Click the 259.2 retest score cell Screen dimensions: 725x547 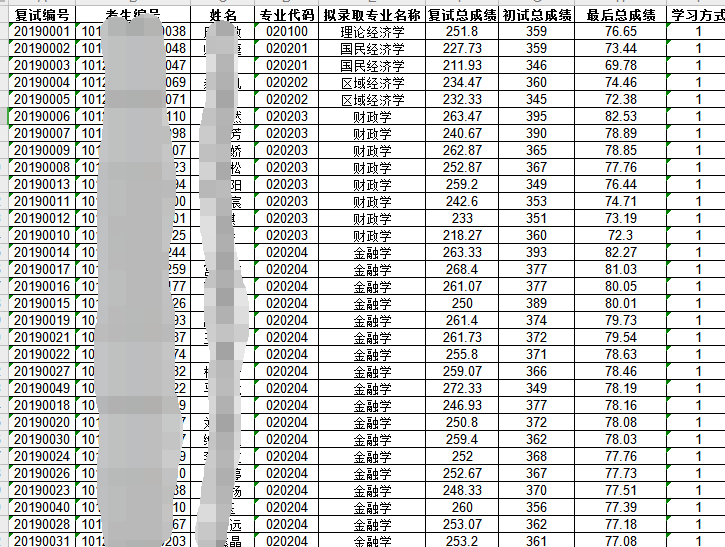[462, 184]
